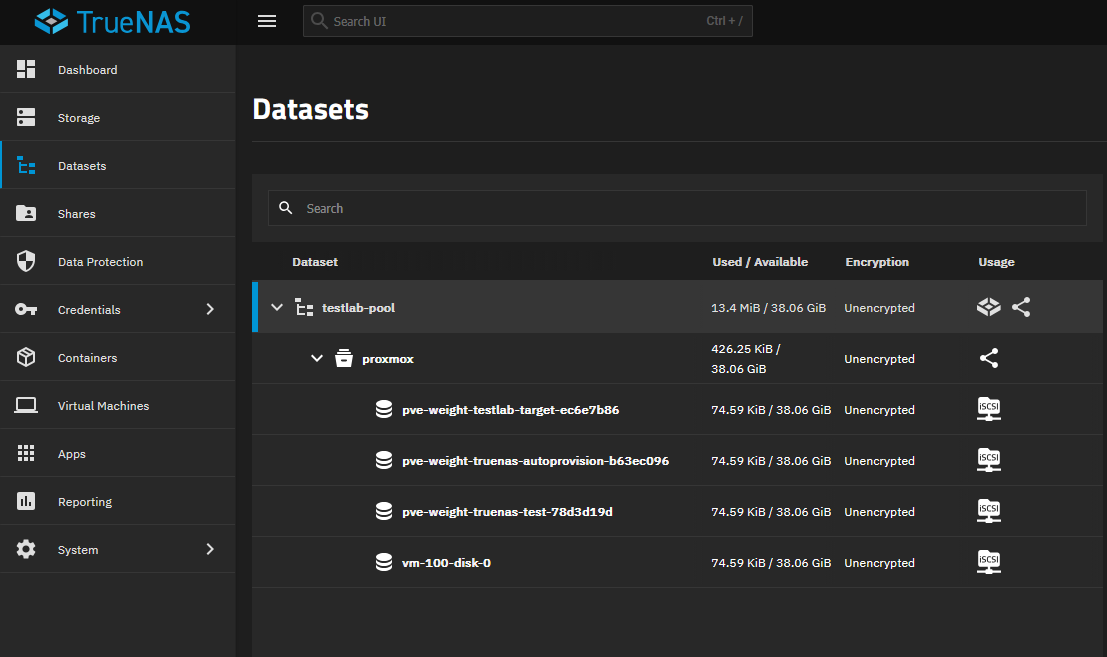The width and height of the screenshot is (1107, 657).
Task: Expand the Credentials submenu arrow
Action: click(x=210, y=309)
